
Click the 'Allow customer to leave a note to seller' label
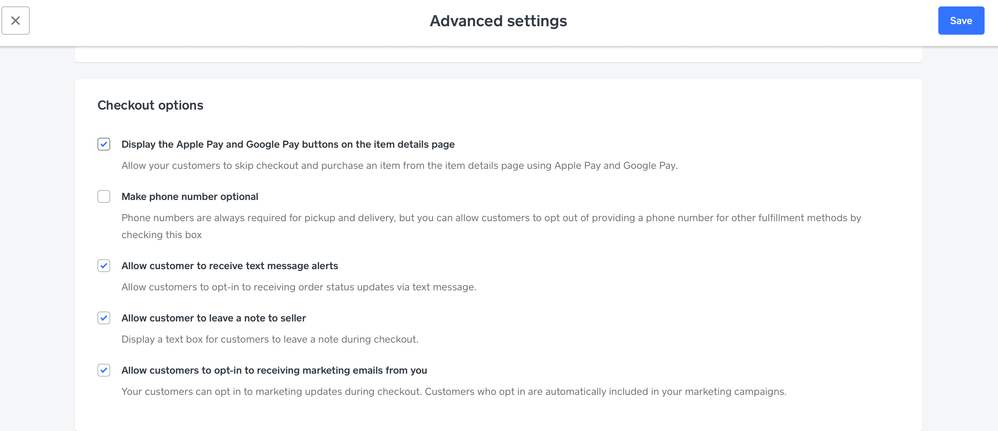click(214, 318)
